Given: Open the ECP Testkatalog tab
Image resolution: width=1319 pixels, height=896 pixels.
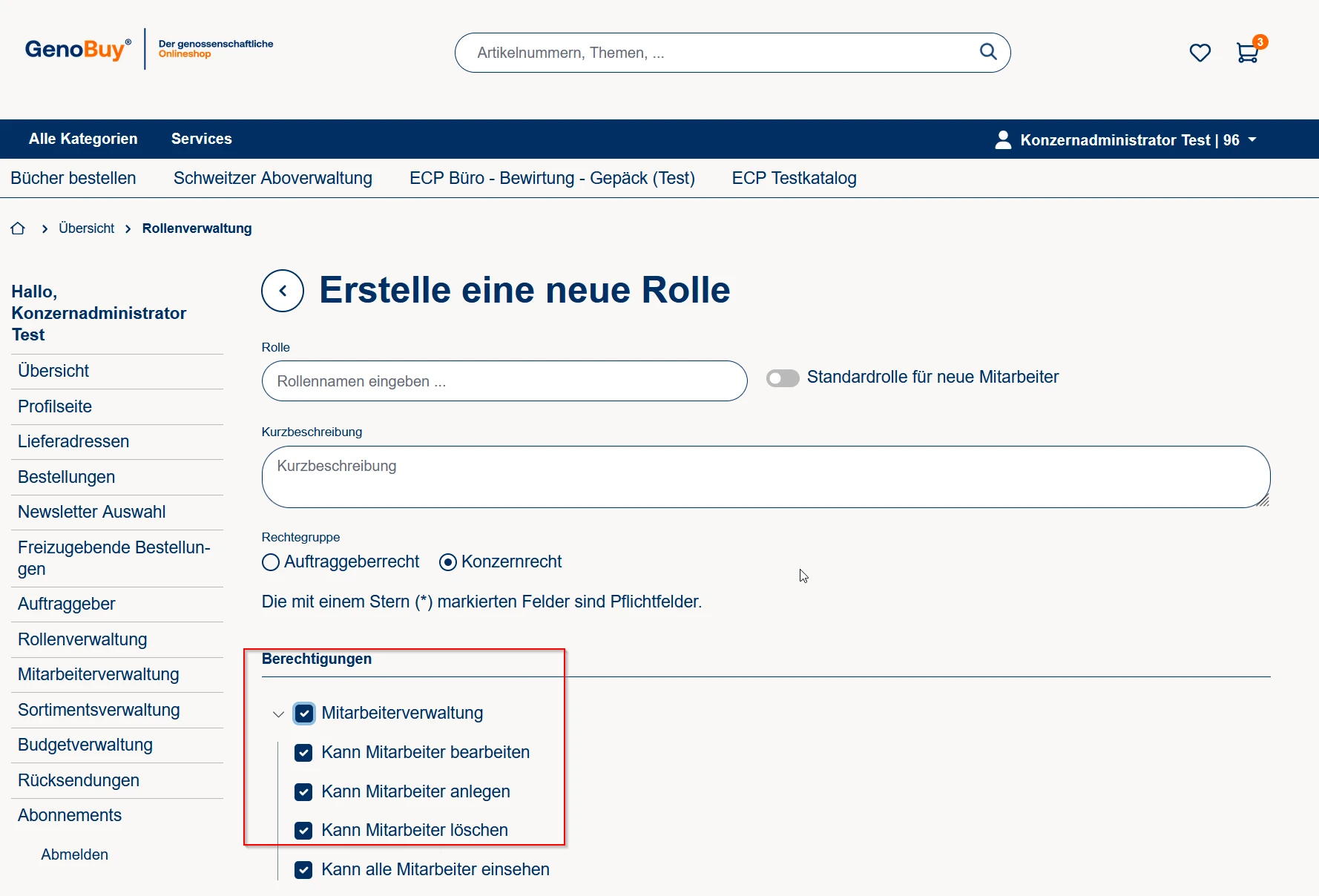Looking at the screenshot, I should click(x=794, y=178).
